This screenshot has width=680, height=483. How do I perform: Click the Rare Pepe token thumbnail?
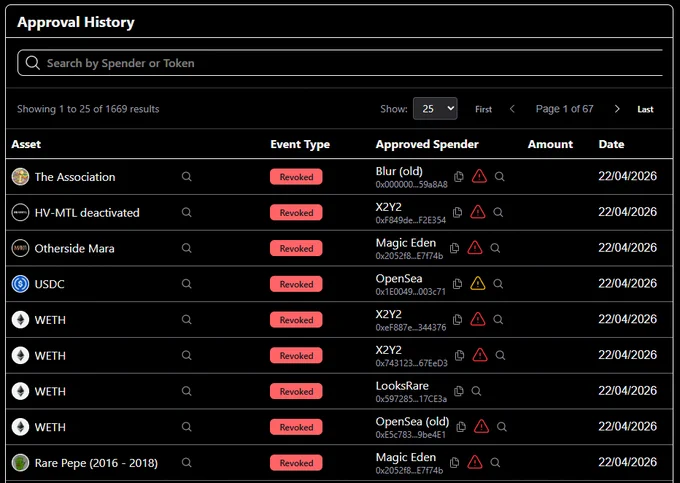click(x=20, y=463)
